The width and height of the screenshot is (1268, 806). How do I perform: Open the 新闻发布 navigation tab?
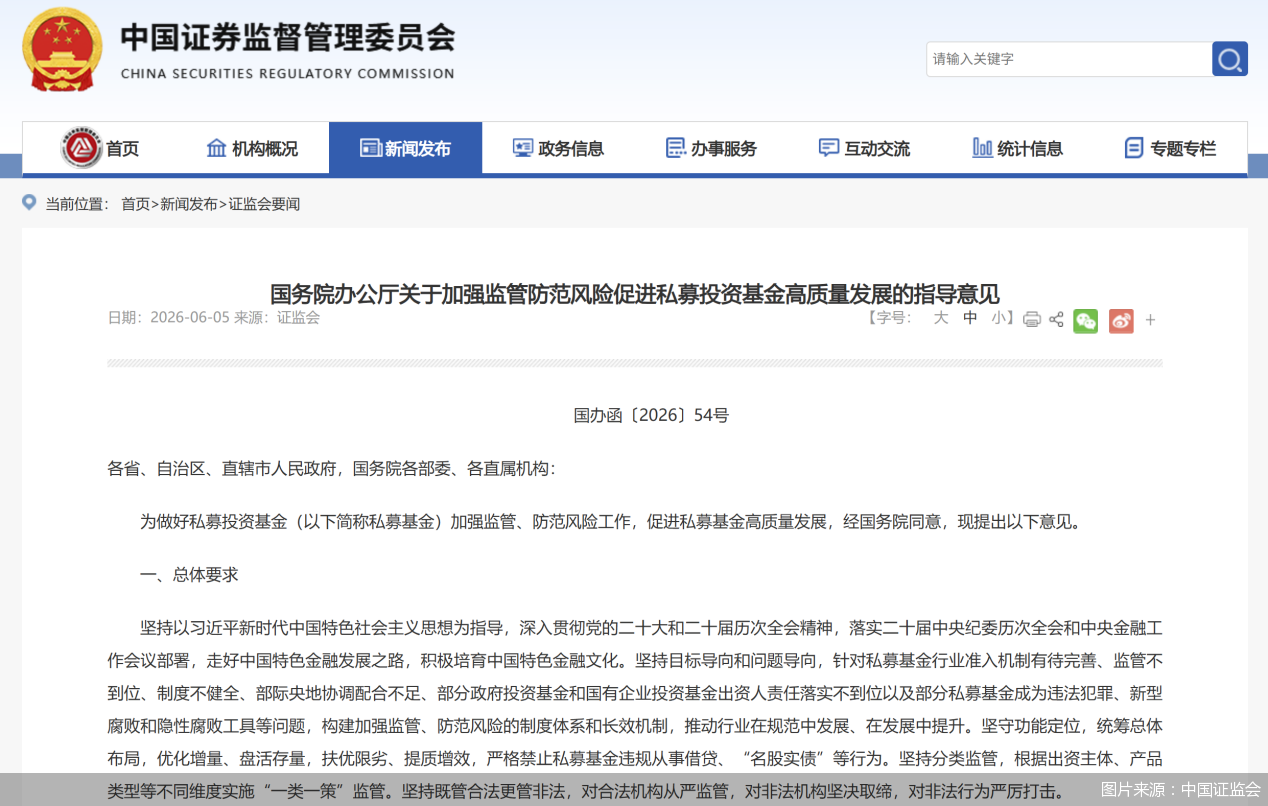(x=405, y=148)
